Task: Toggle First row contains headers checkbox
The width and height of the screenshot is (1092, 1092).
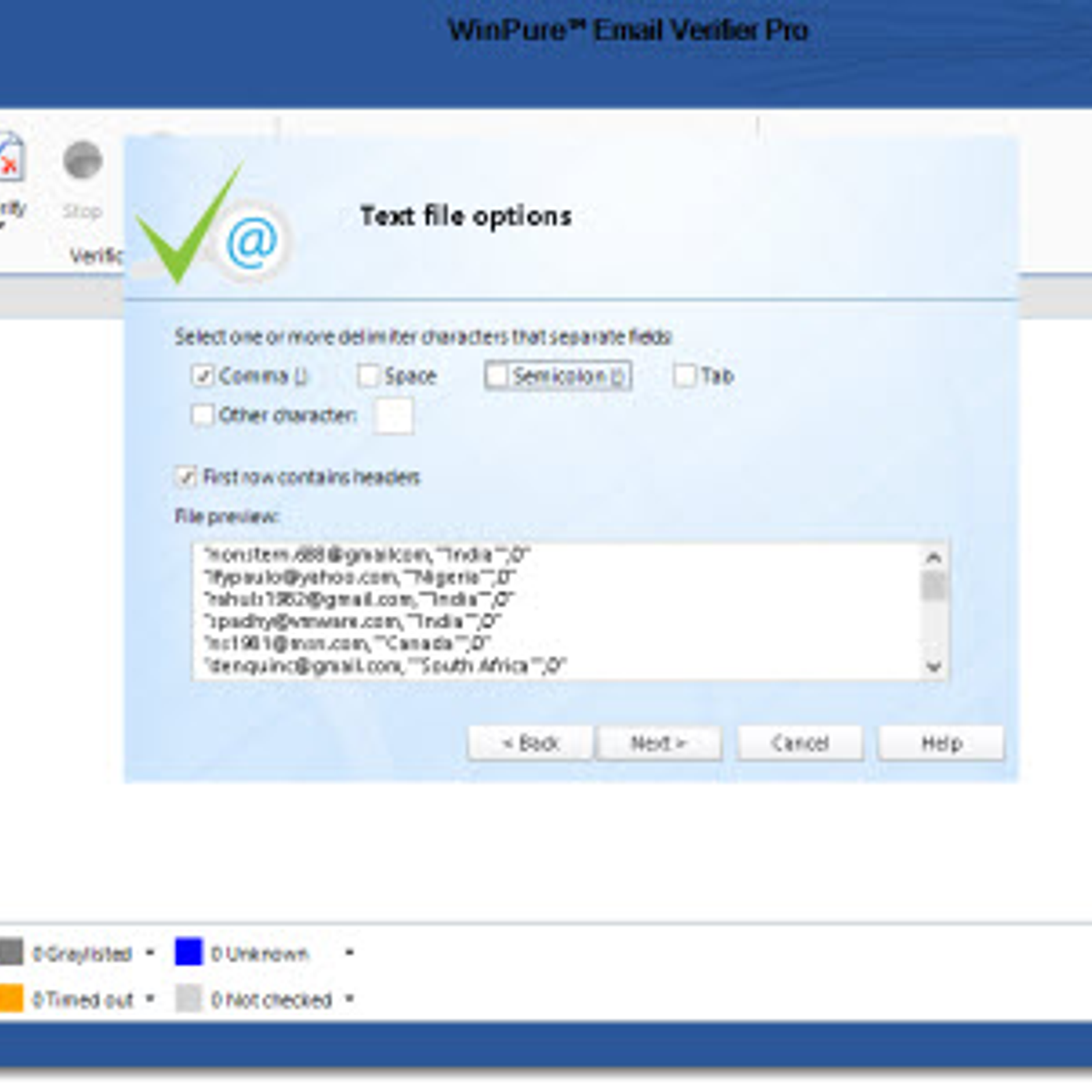Action: [186, 476]
